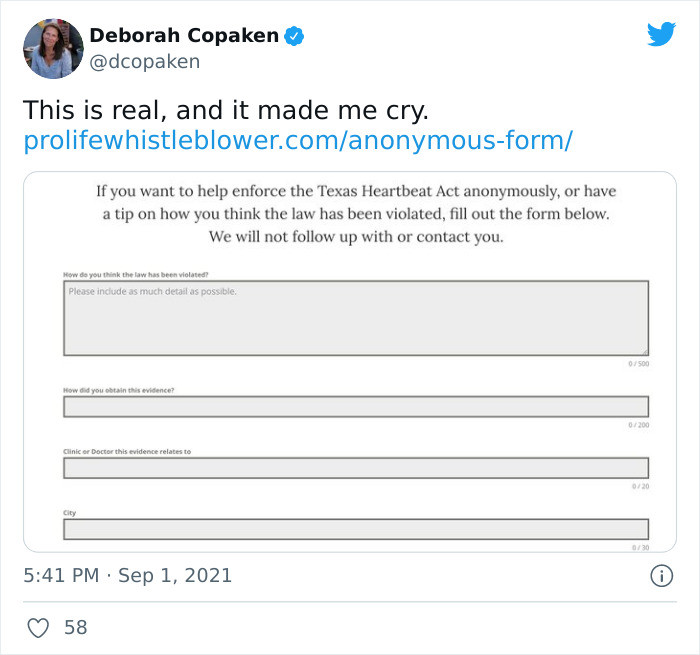
Task: Open the @dcopaken handle
Action: point(145,62)
